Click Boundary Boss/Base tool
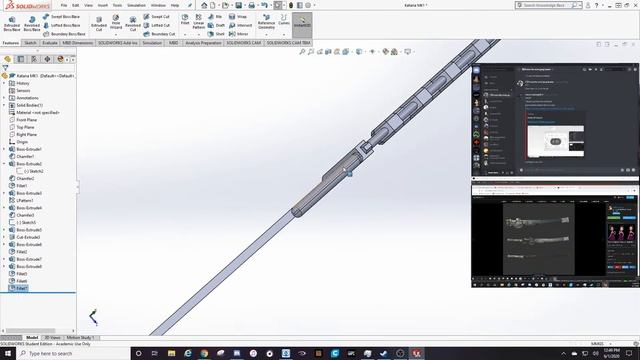Screen dimensions: 640x360 [x=64, y=34]
